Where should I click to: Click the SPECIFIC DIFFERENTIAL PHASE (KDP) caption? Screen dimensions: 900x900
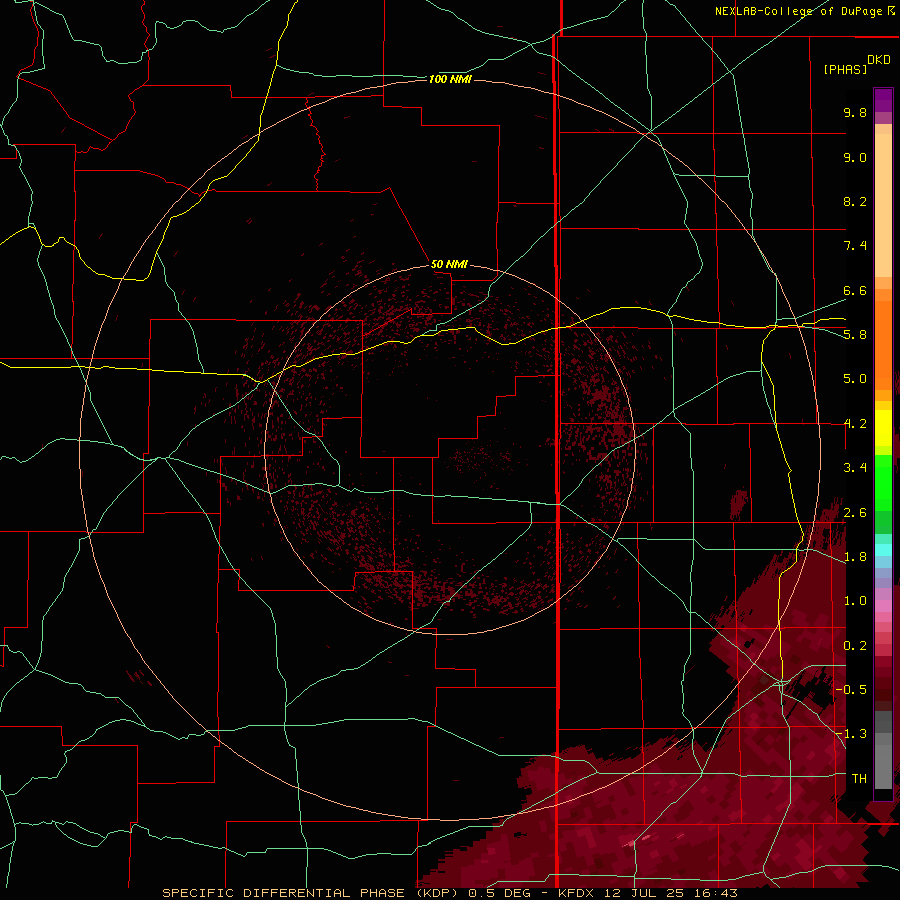pos(312,893)
